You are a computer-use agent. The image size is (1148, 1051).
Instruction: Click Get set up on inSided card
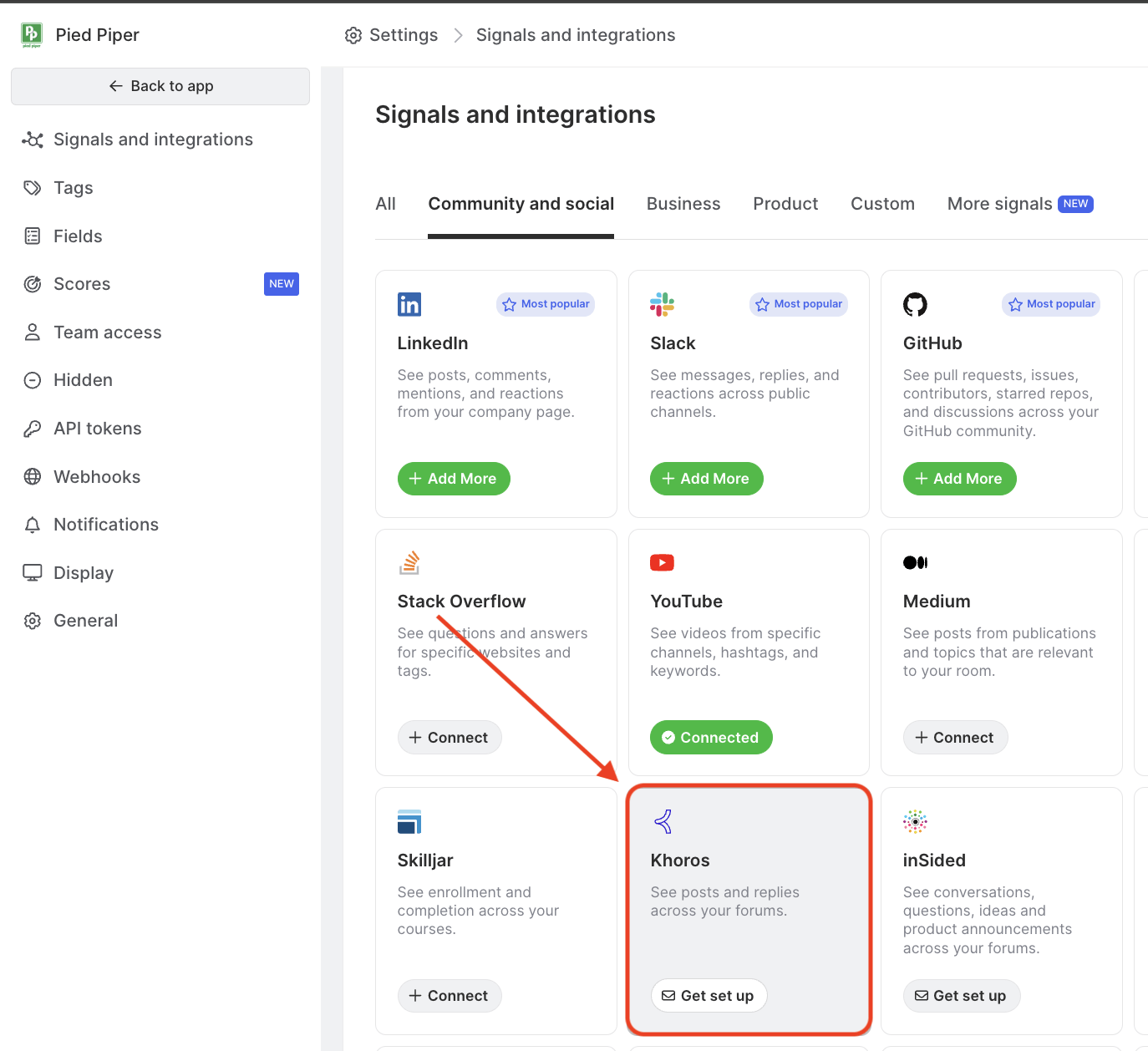click(x=962, y=996)
